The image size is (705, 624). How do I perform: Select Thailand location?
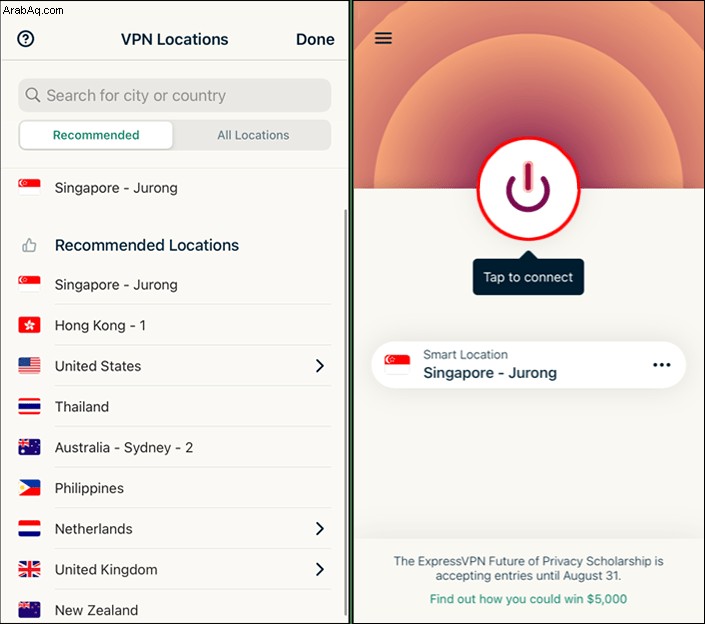174,406
